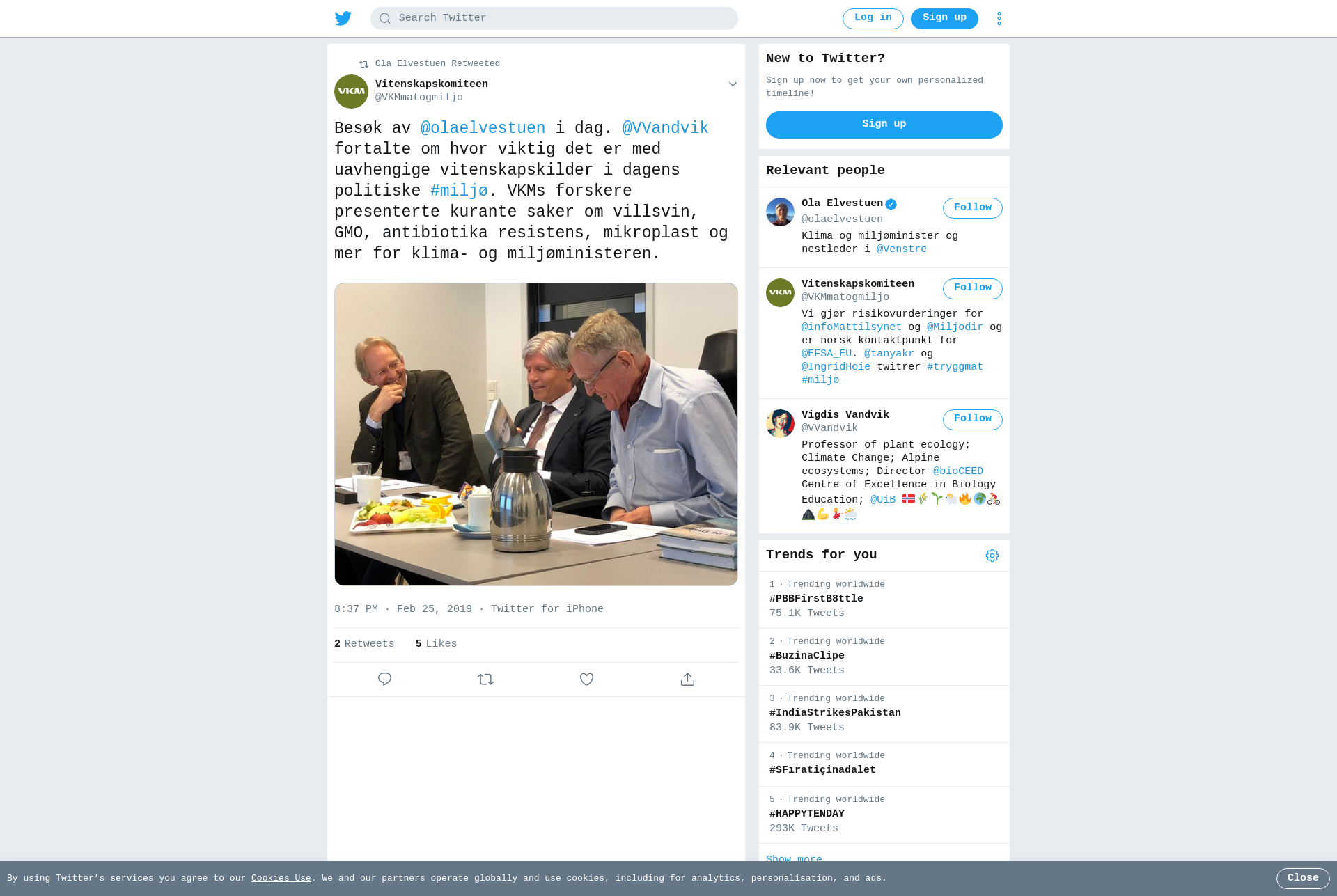Follow Ola Elvestuen
This screenshot has width=1337, height=896.
[972, 208]
